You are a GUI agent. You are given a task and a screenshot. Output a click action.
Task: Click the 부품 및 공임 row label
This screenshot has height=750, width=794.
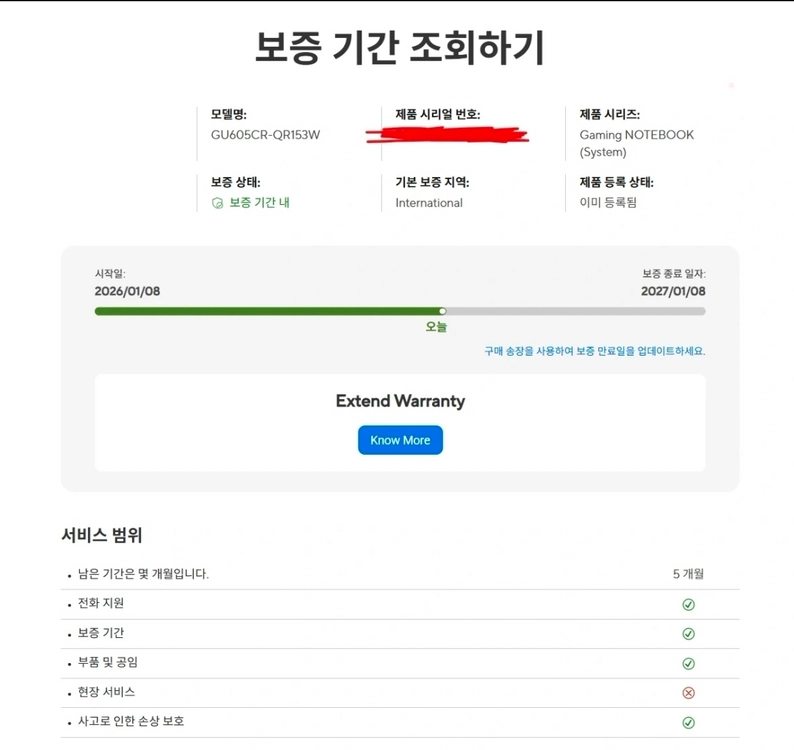tap(107, 662)
